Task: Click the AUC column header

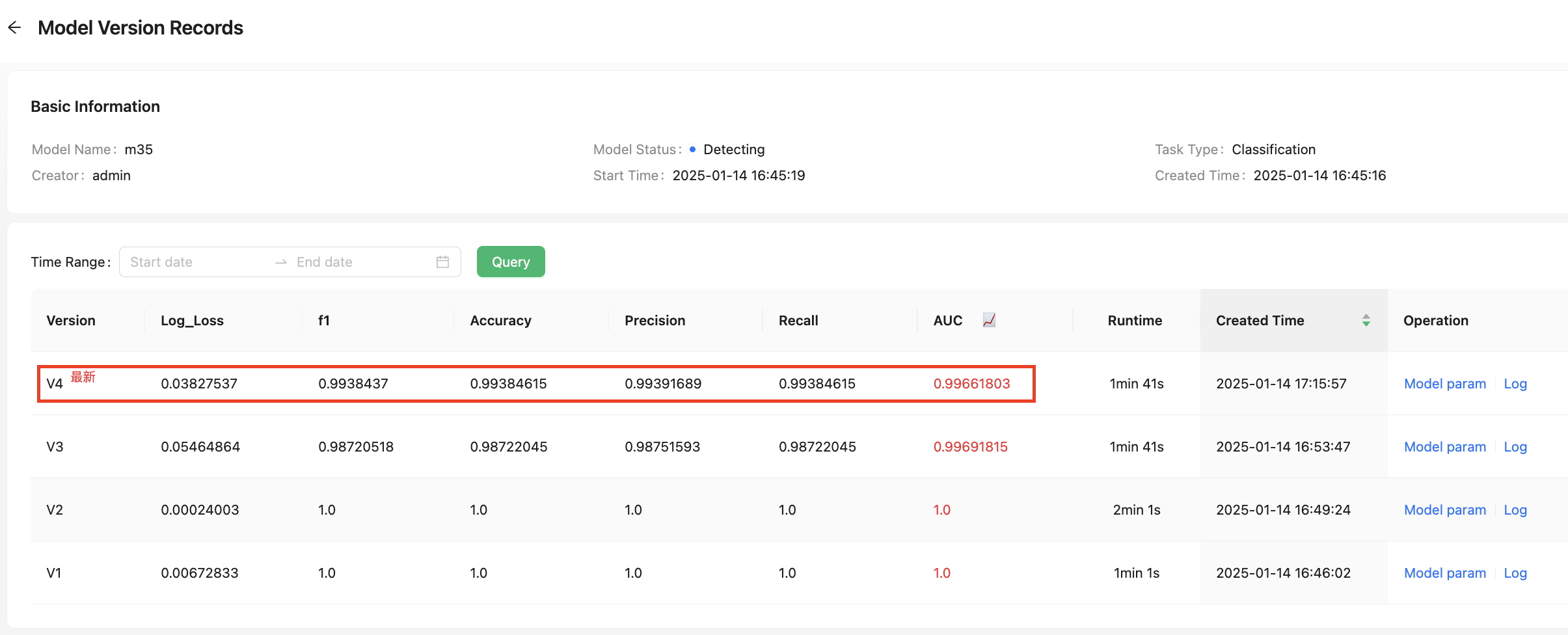Action: tap(947, 320)
